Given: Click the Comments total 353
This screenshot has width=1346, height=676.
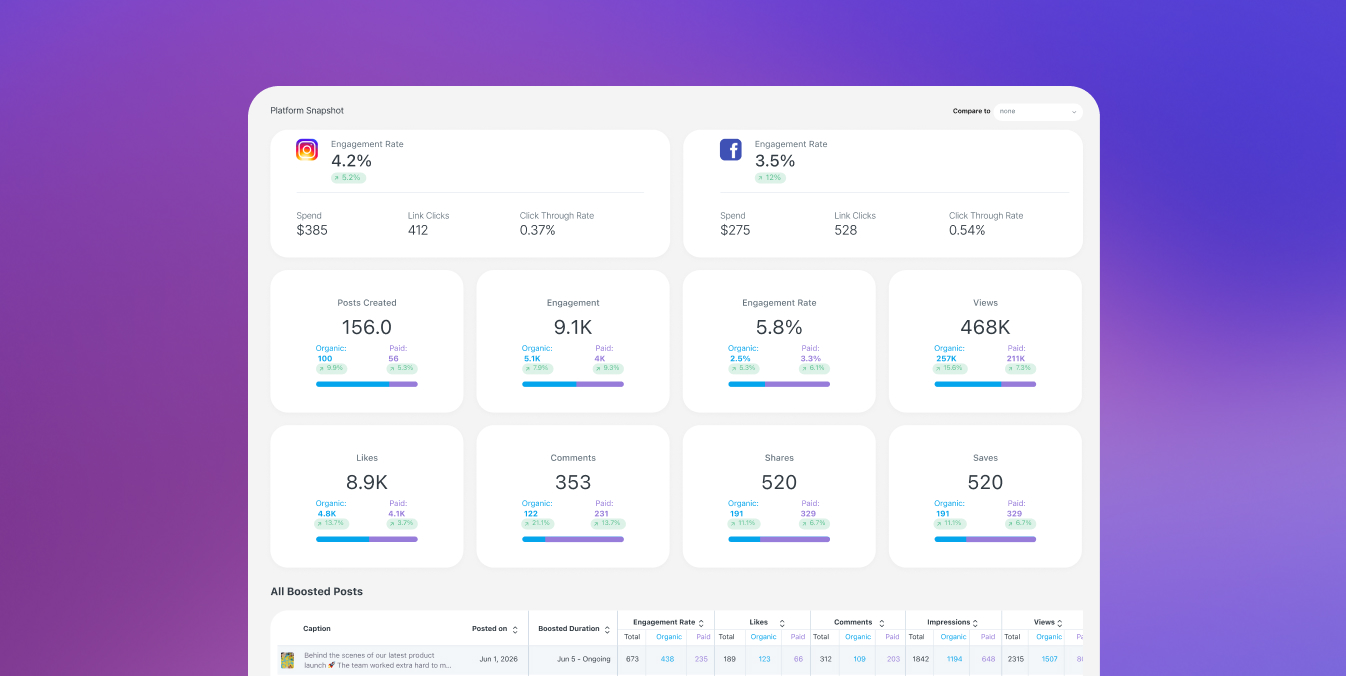Looking at the screenshot, I should (x=573, y=482).
